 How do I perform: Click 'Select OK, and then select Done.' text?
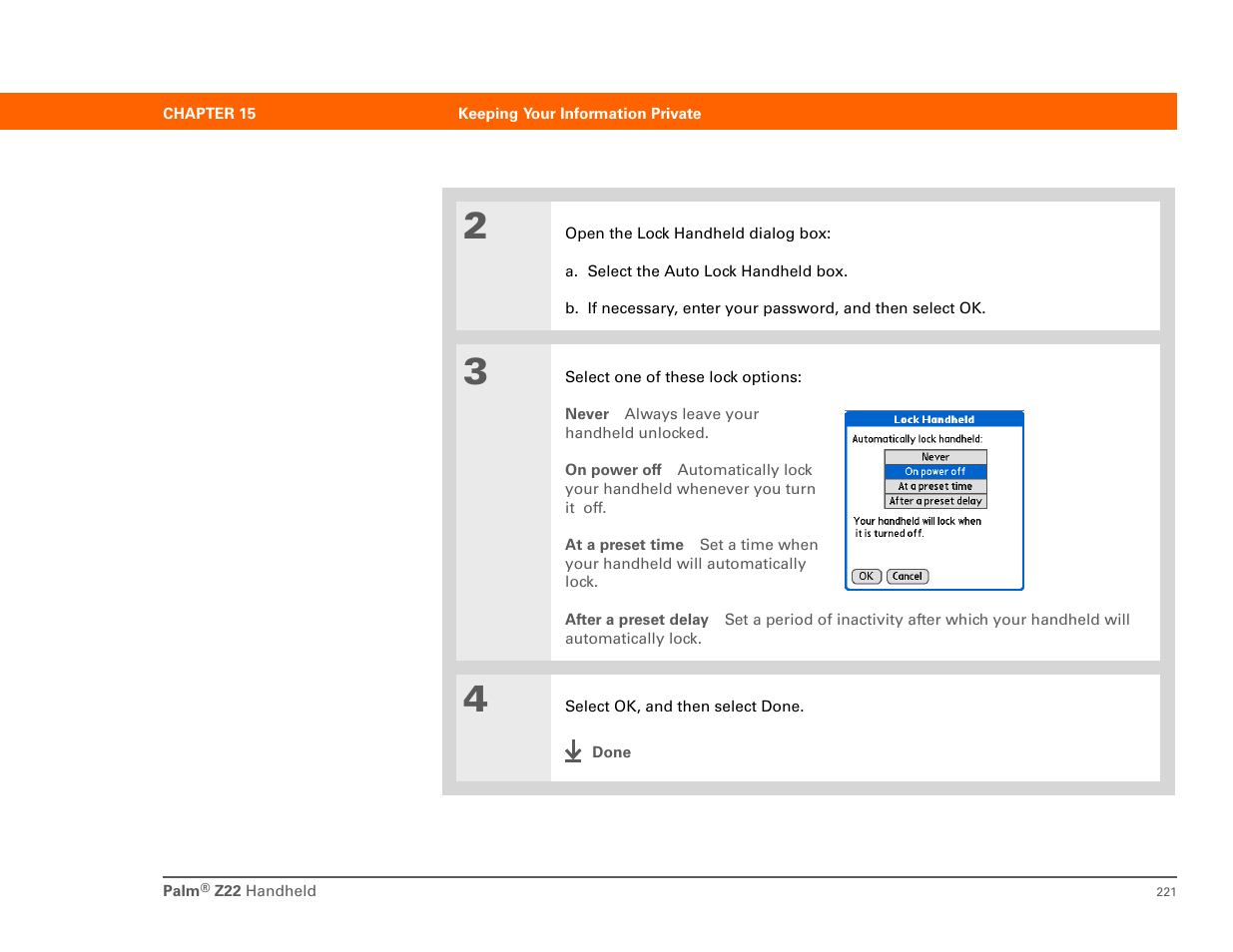[x=684, y=707]
